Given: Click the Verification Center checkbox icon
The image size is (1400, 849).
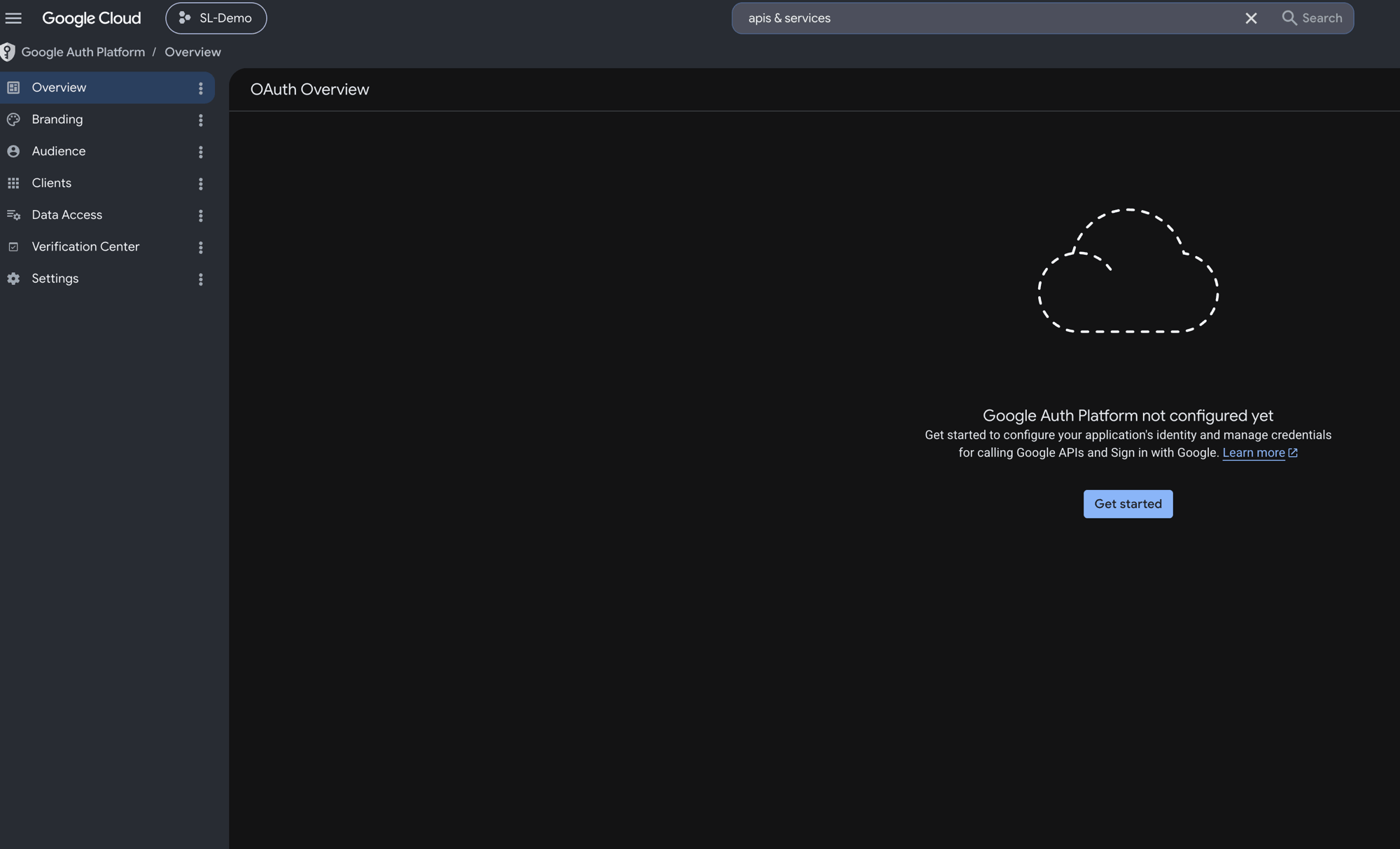Looking at the screenshot, I should [13, 247].
